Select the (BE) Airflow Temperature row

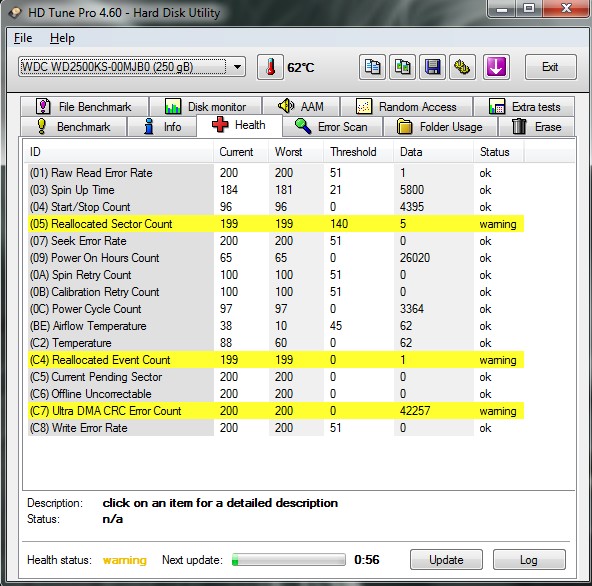pyautogui.click(x=276, y=326)
